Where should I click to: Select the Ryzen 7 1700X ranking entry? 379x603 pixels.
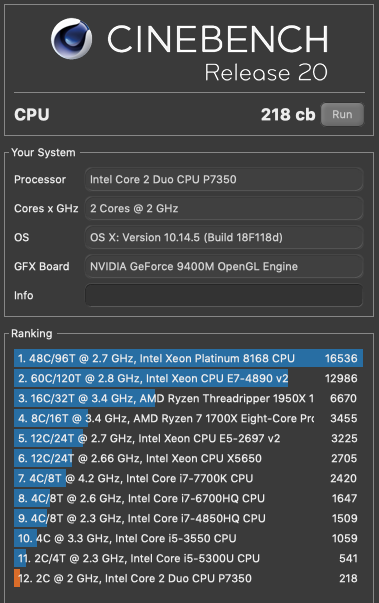pos(188,418)
